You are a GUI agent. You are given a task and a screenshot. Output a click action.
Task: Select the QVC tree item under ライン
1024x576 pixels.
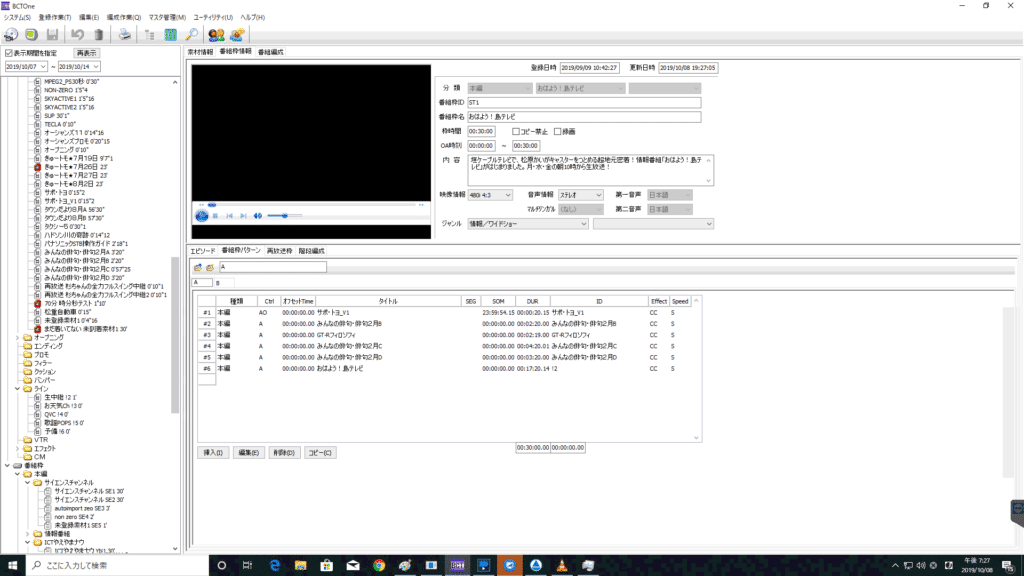click(56, 414)
